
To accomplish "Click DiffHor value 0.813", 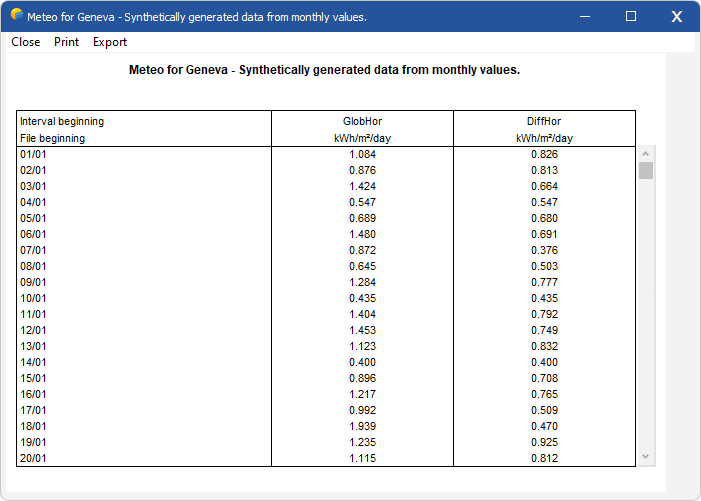I will point(544,170).
